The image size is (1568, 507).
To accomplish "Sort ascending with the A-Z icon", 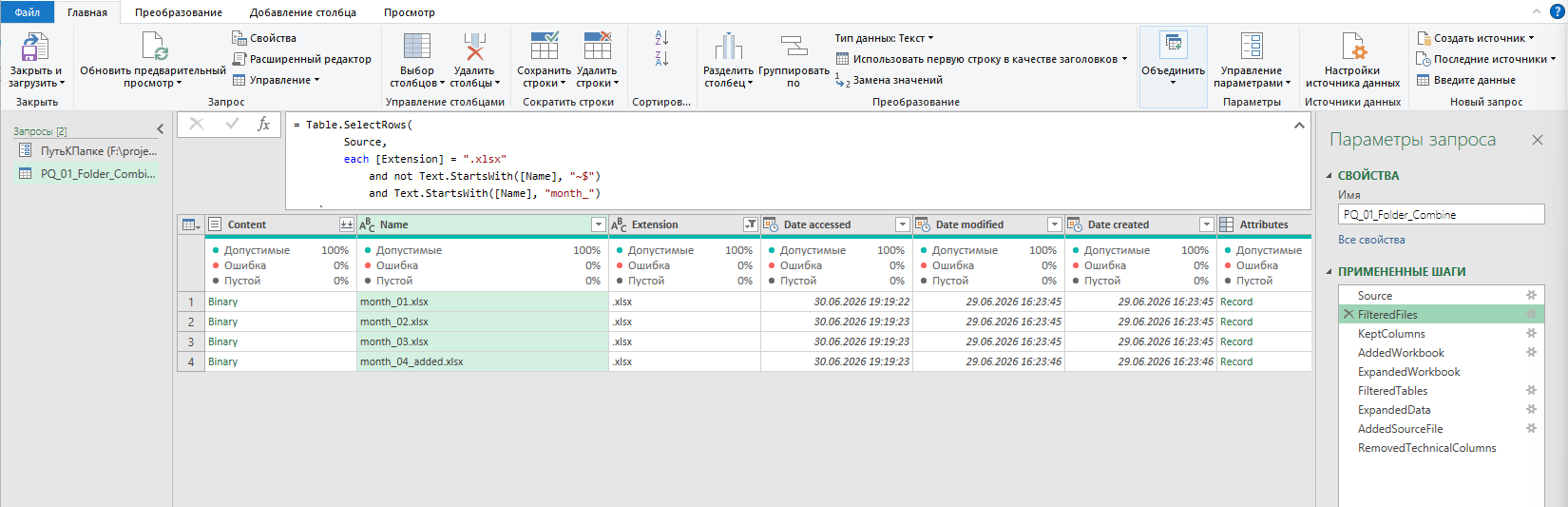I will [x=661, y=38].
